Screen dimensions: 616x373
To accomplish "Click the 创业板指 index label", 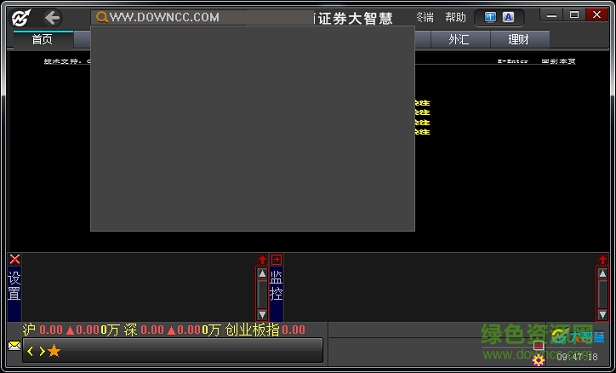I will tap(252, 330).
